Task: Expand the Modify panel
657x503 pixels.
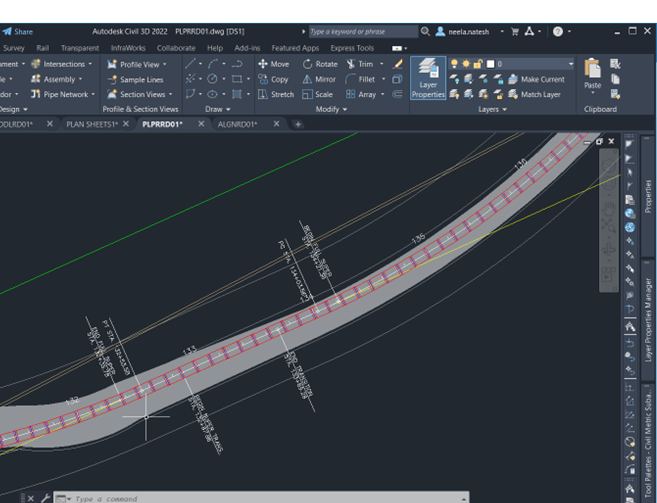Action: click(x=331, y=109)
